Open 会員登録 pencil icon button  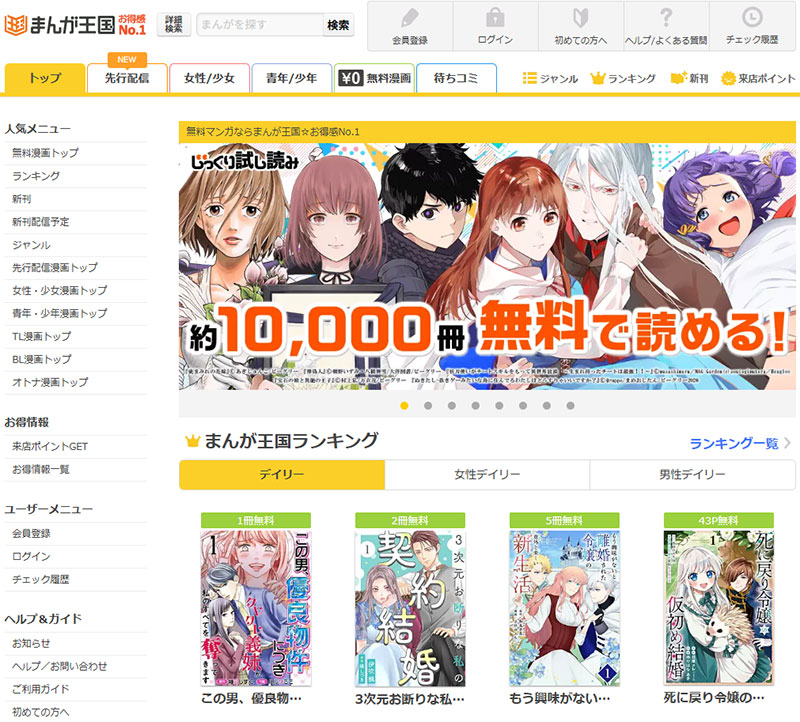(x=410, y=17)
